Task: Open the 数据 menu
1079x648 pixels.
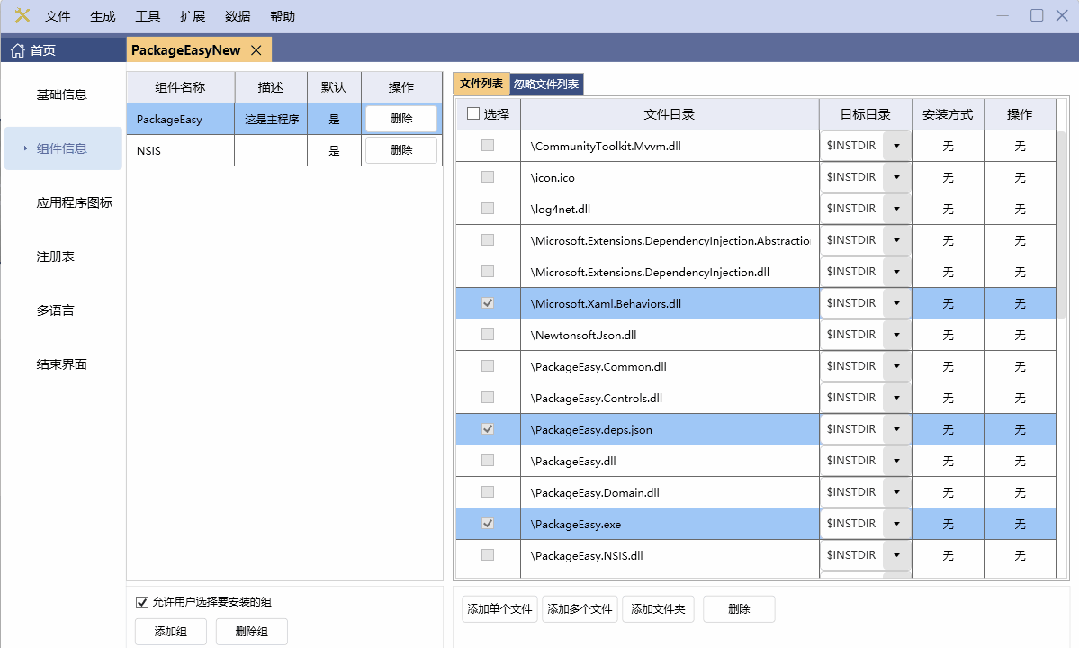Action: (x=237, y=16)
